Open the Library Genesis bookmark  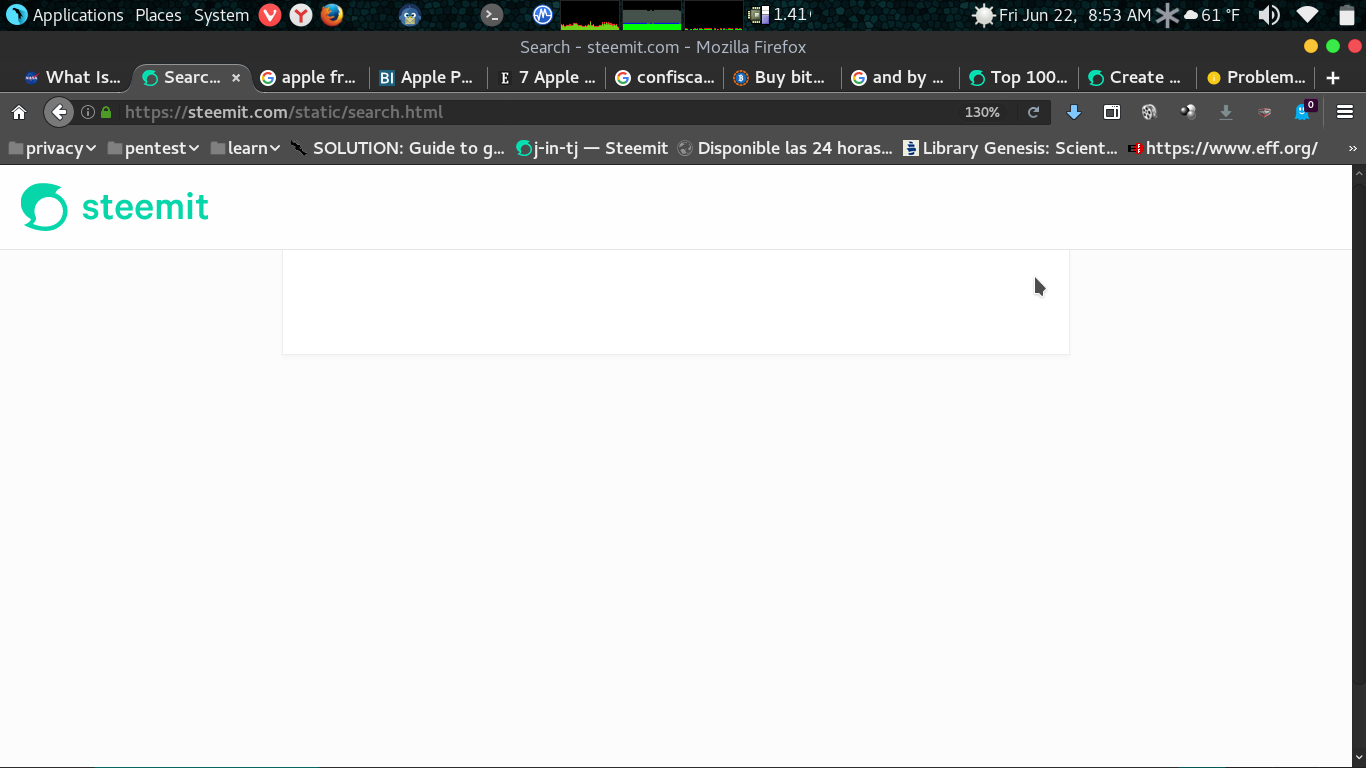1010,148
